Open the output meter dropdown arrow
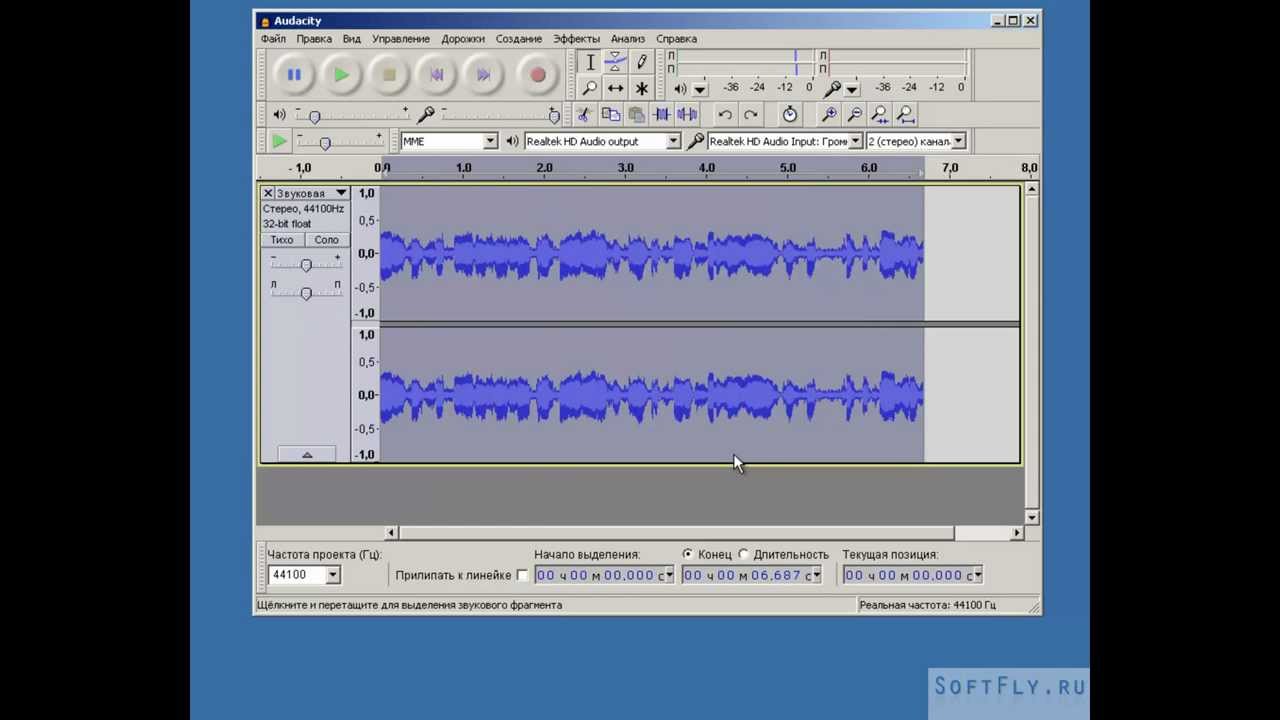The width and height of the screenshot is (1280, 720). tap(700, 89)
